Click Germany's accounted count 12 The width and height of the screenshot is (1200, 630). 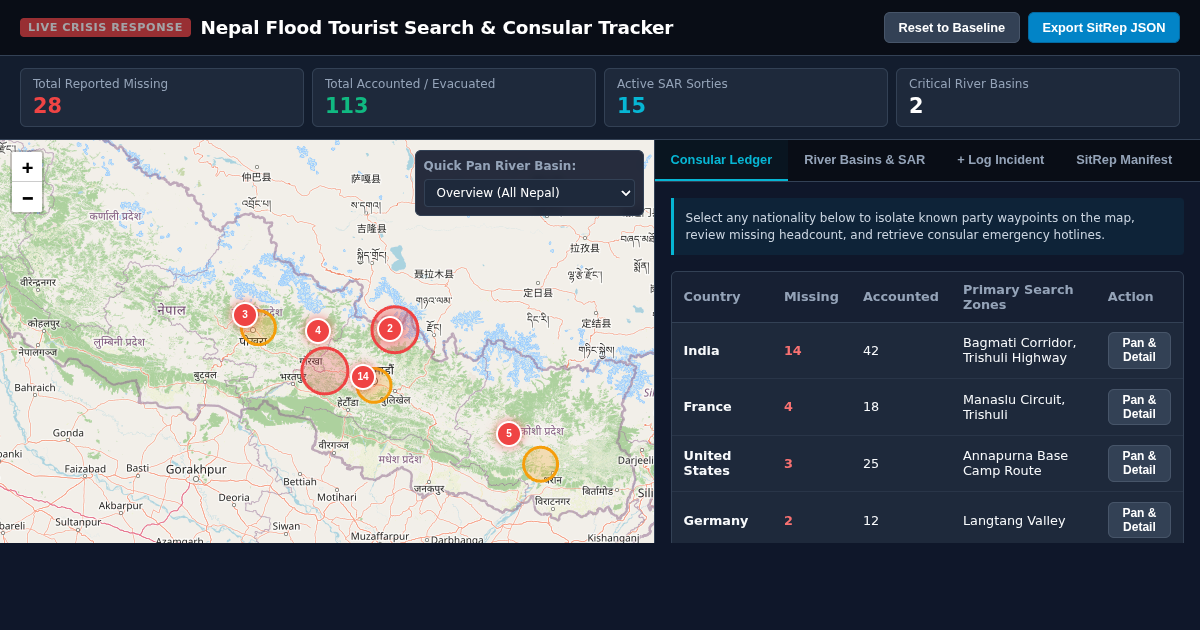871,520
